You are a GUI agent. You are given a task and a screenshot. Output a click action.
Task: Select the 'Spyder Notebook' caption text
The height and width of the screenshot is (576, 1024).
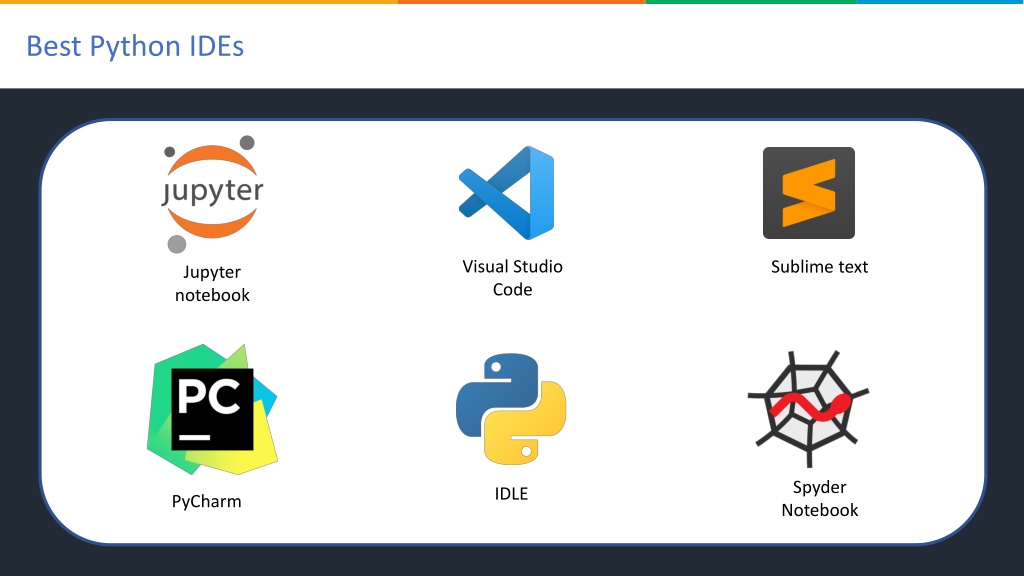tap(820, 498)
